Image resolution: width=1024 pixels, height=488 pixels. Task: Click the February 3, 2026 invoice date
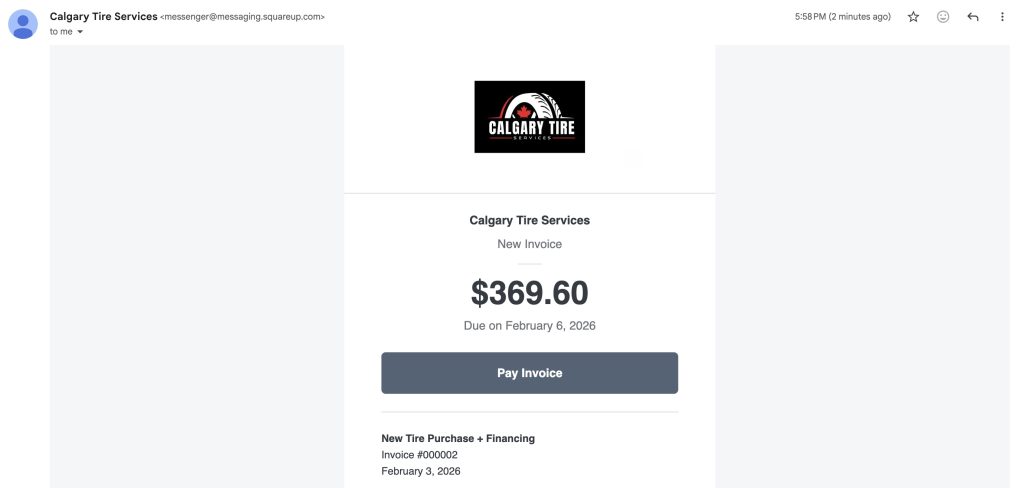(x=421, y=471)
